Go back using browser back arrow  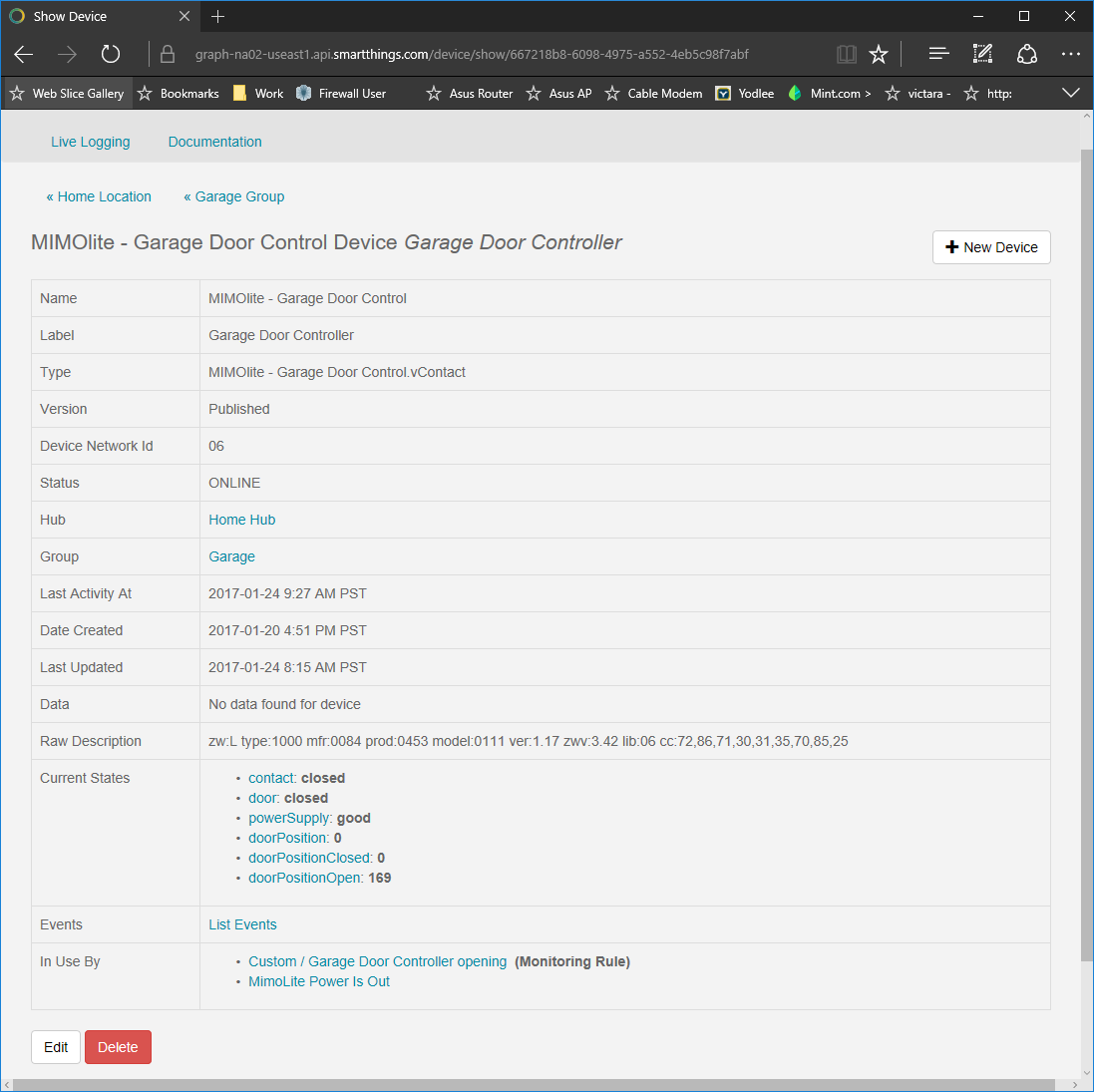click(24, 55)
